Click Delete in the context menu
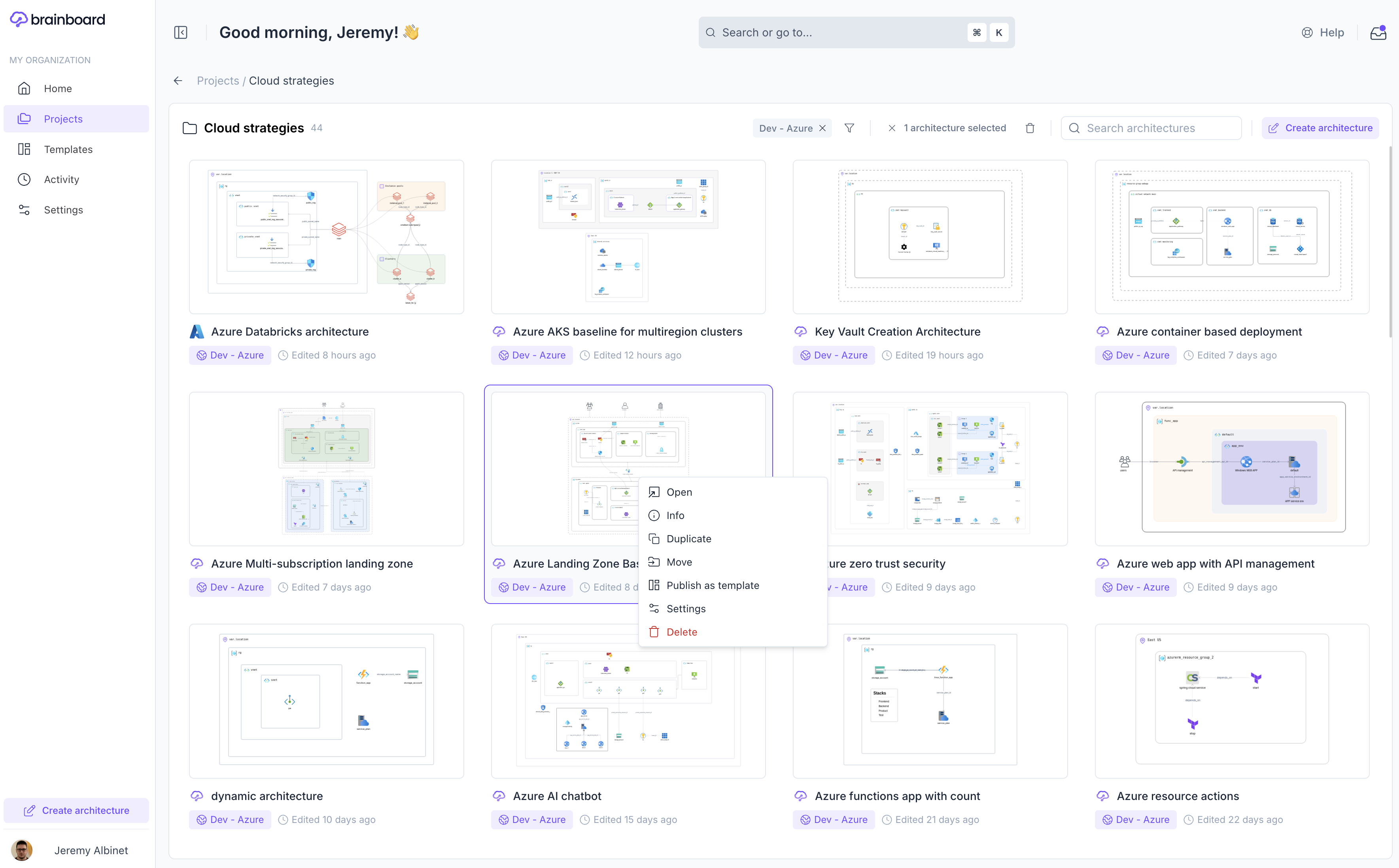Image resolution: width=1399 pixels, height=868 pixels. (681, 632)
